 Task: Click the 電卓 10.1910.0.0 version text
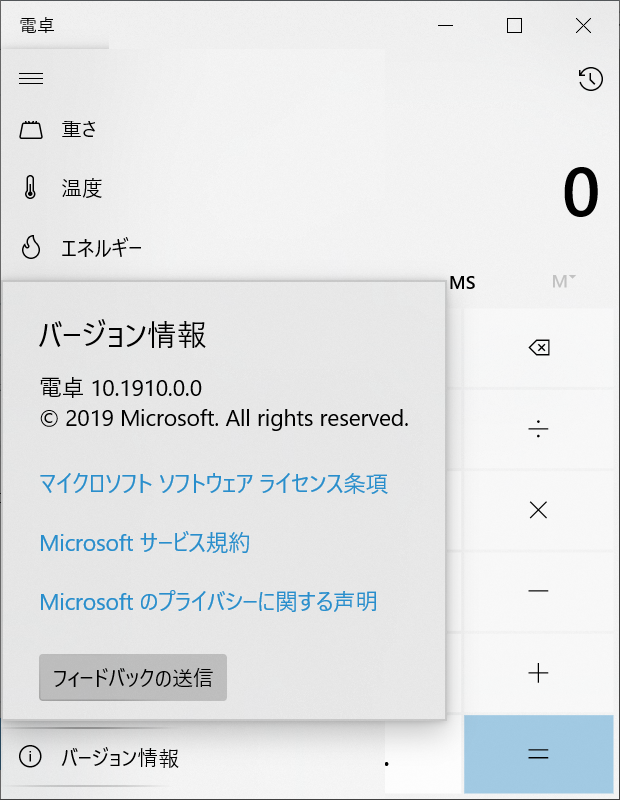pyautogui.click(x=121, y=388)
